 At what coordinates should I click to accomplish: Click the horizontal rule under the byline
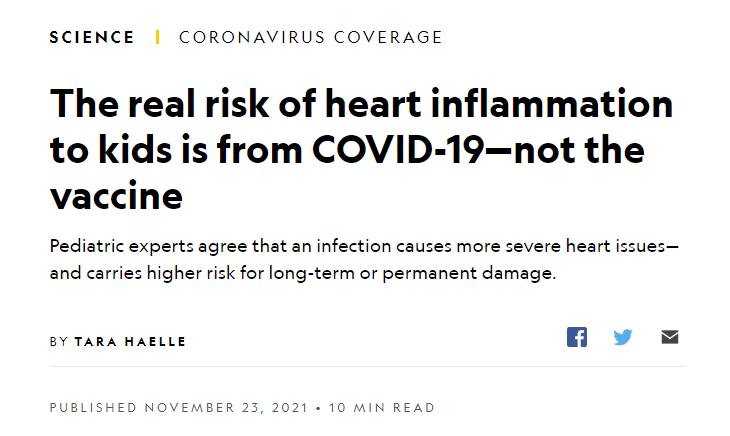368,366
